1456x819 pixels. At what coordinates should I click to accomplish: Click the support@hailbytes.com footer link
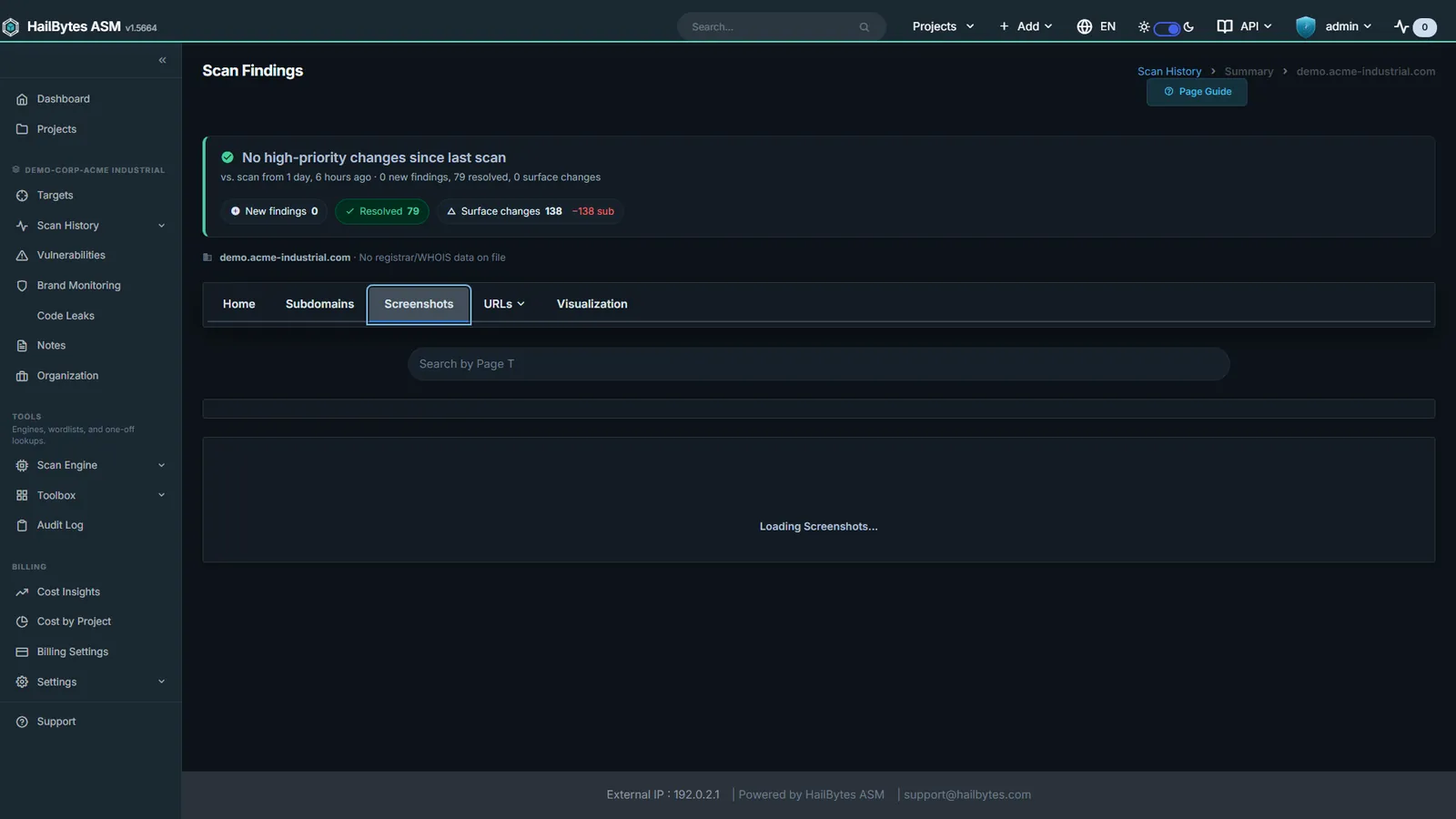[967, 794]
